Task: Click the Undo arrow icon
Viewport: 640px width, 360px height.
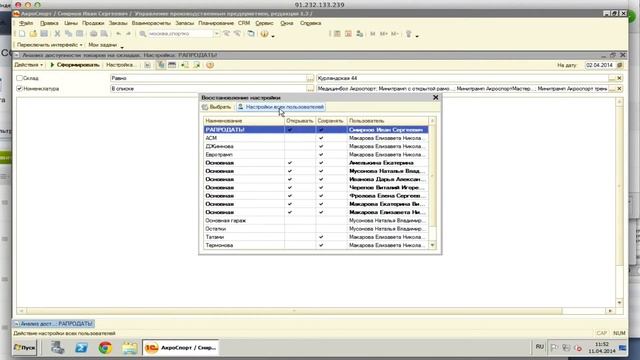Action: tap(118, 34)
